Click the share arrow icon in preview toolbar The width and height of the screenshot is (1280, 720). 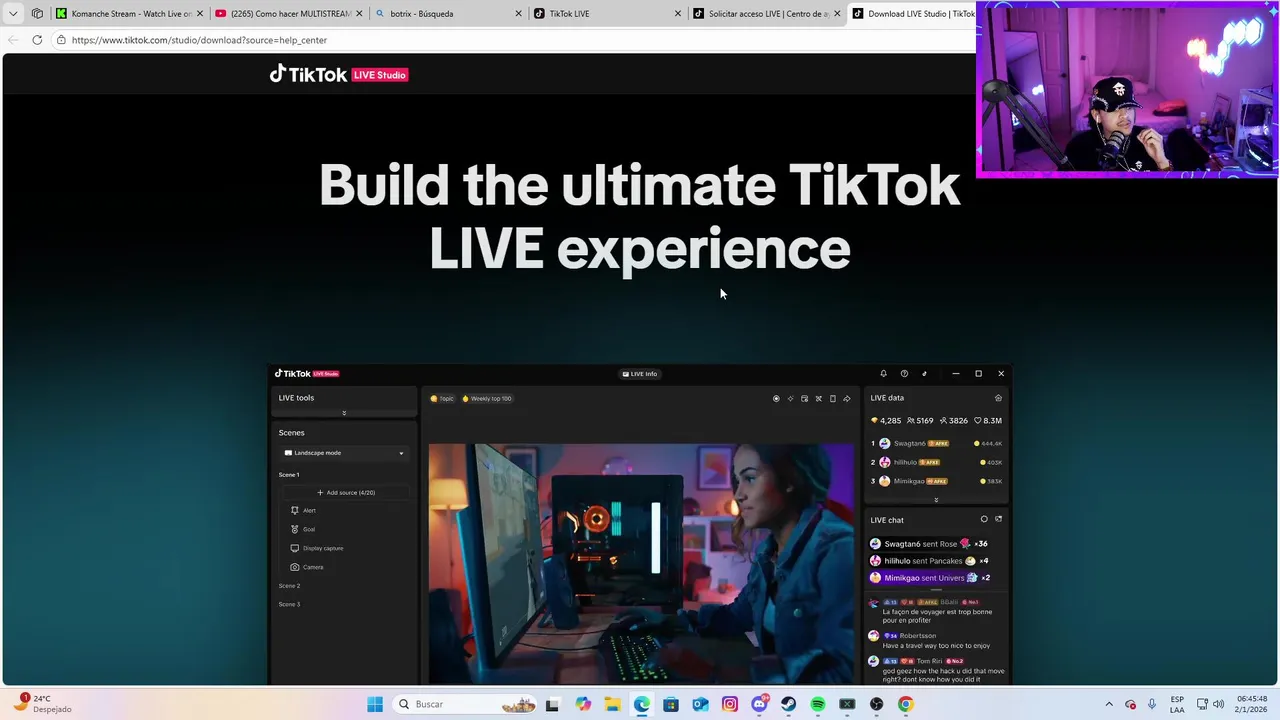point(847,398)
